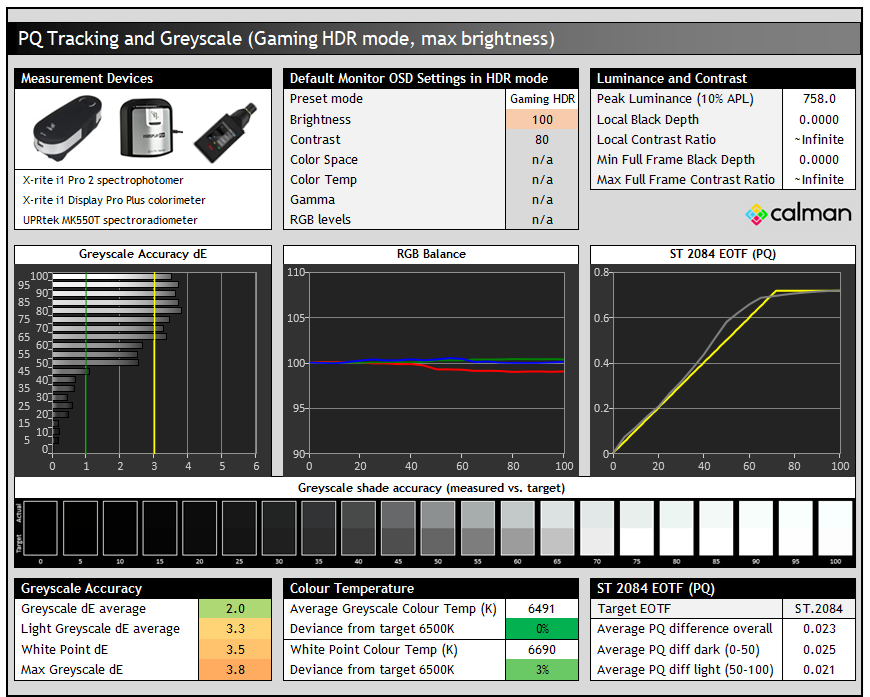Viewport: 870px width, 697px height.
Task: Select the White Point Colour Temp value 6690
Action: coord(539,649)
